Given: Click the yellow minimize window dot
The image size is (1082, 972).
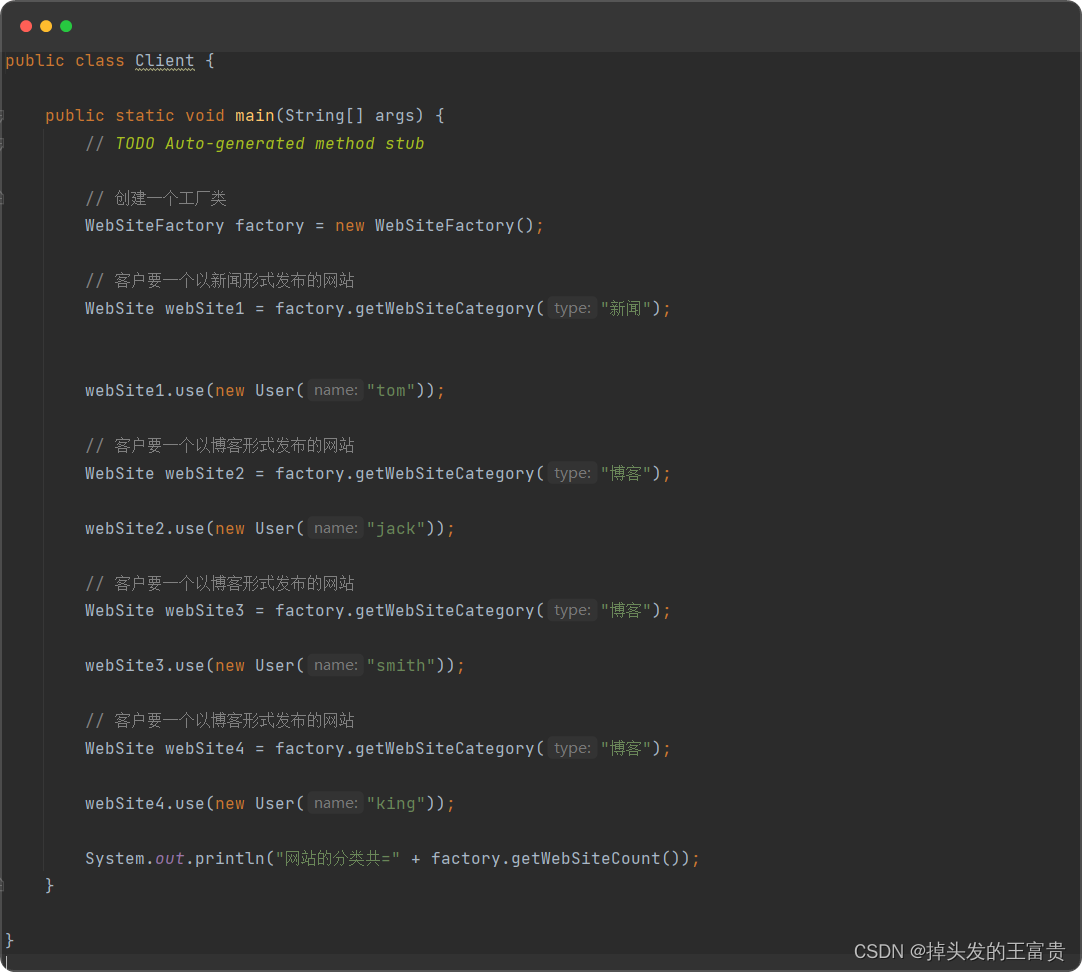Looking at the screenshot, I should click(x=46, y=26).
